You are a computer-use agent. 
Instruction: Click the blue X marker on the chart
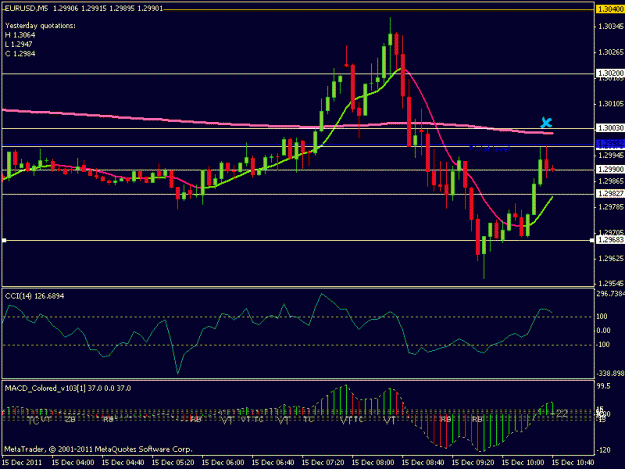click(x=546, y=122)
